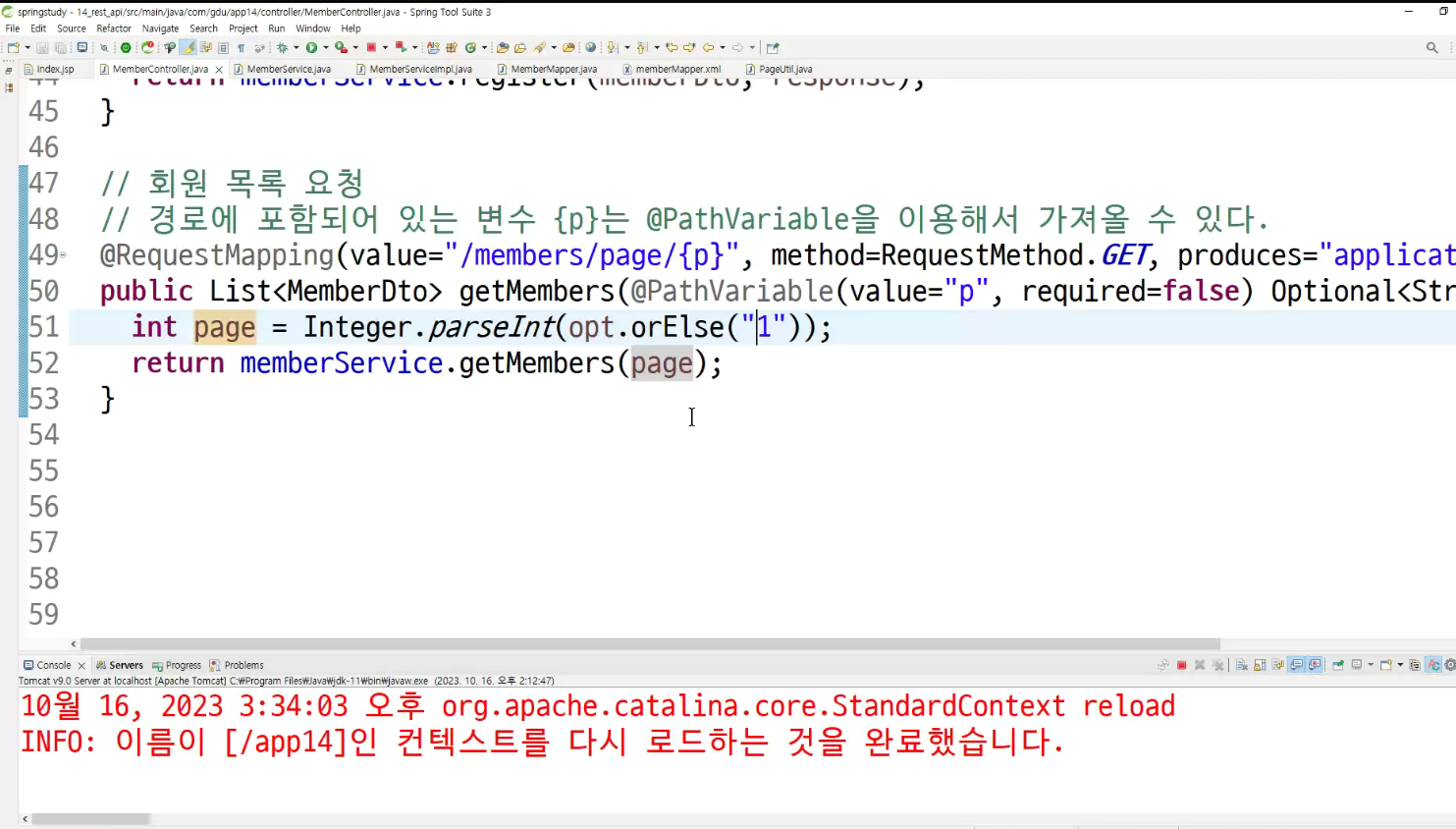Viewport: 1456px width, 829px height.
Task: Click the word memberService on line 52
Action: pos(342,362)
